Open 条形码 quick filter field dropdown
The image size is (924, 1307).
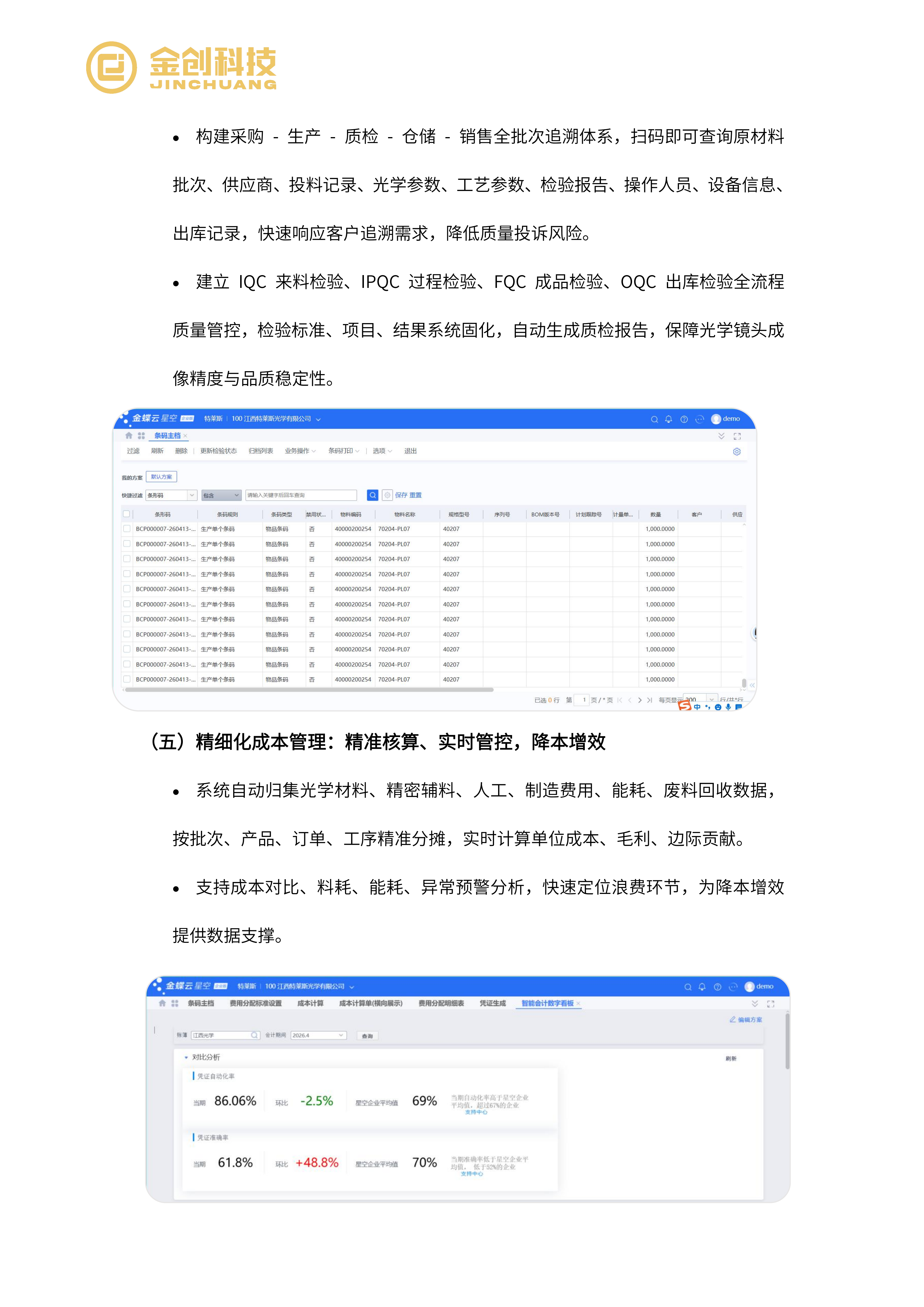tap(171, 495)
